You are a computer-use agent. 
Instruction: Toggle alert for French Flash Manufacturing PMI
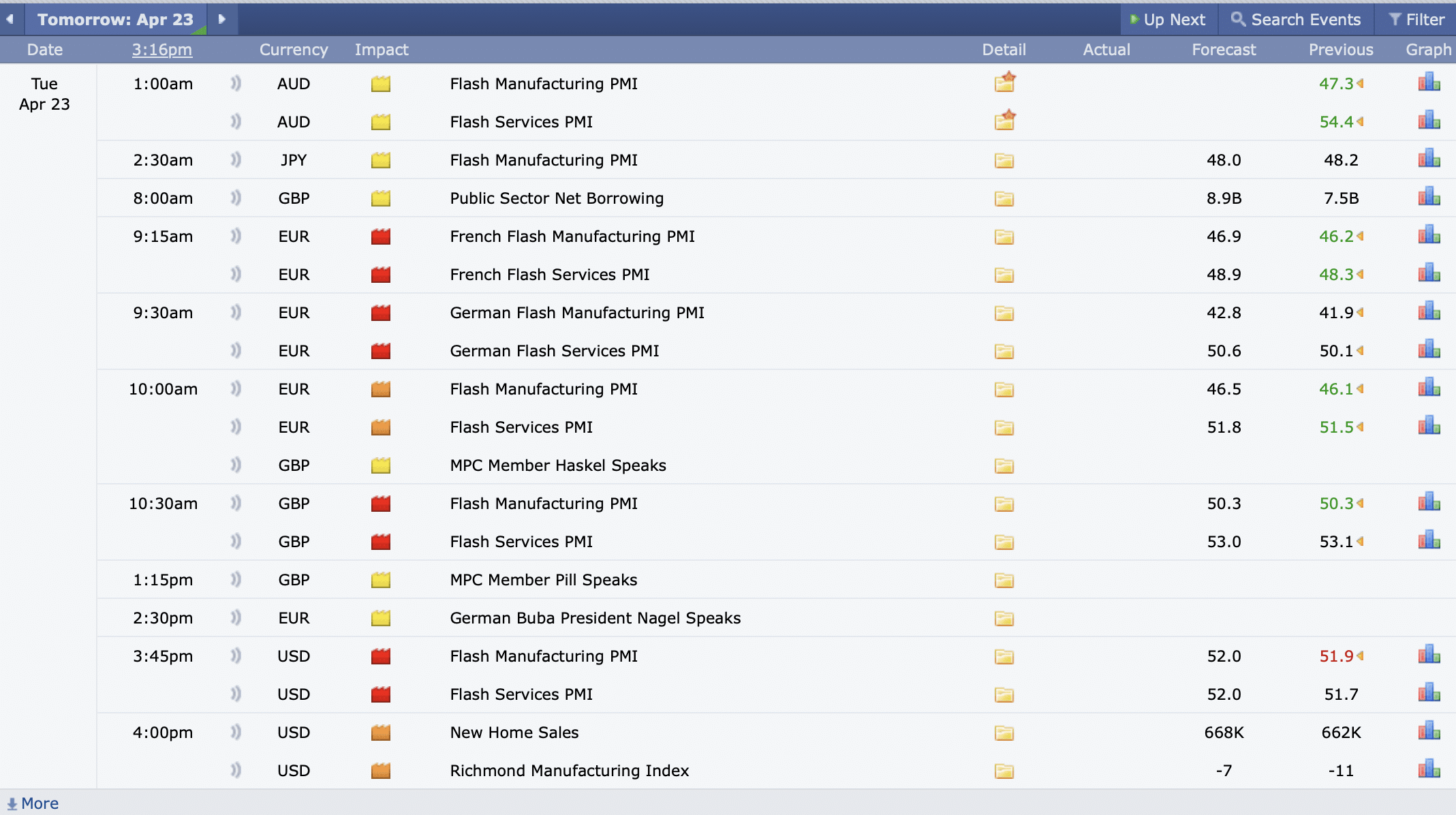tap(236, 236)
